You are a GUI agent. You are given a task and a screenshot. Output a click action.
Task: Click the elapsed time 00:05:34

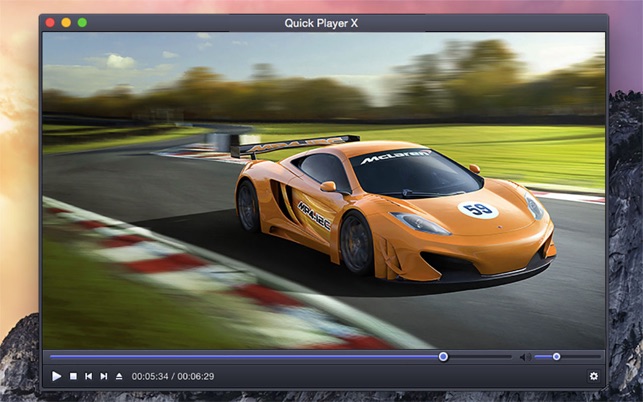click(150, 376)
